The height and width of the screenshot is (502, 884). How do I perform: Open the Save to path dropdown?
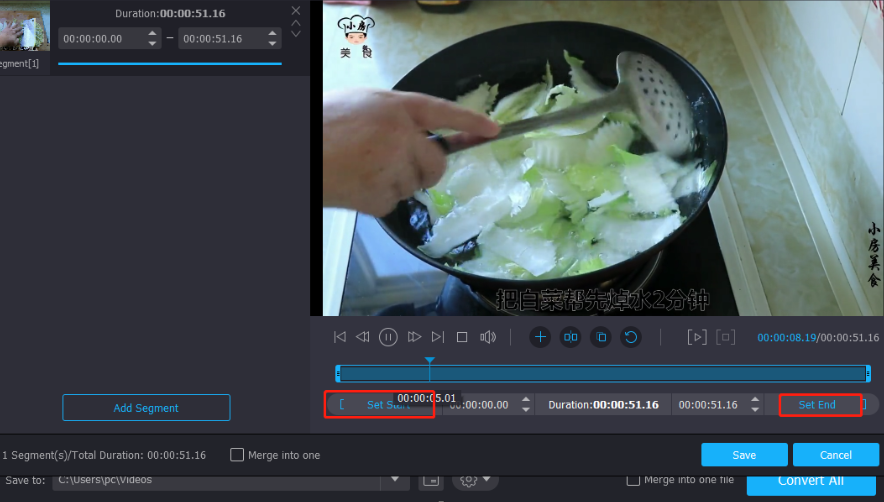pyautogui.click(x=395, y=480)
